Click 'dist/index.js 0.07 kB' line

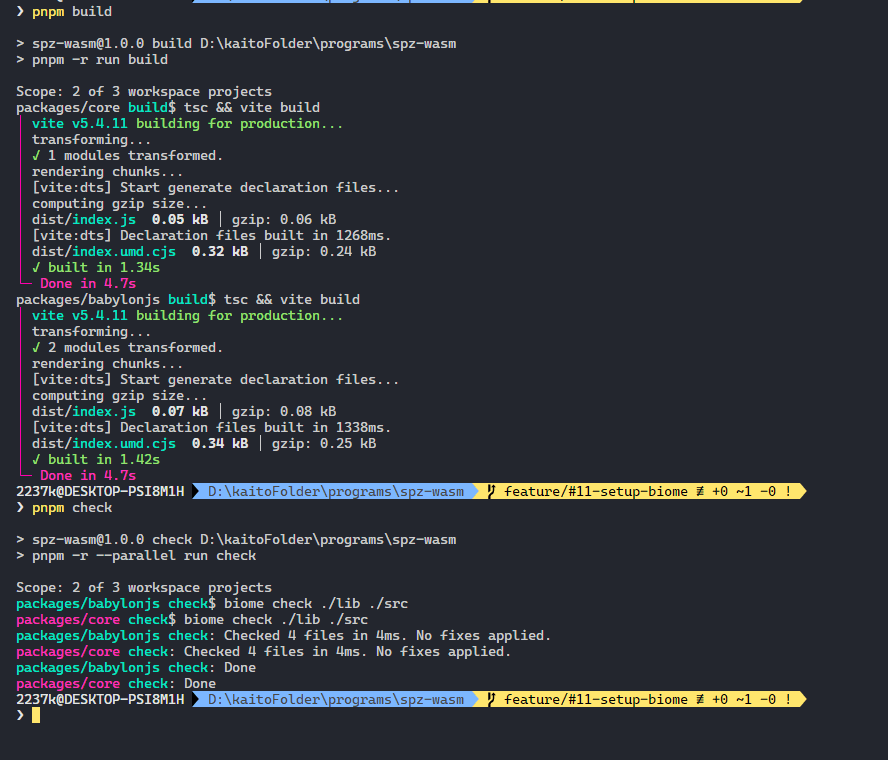(x=184, y=412)
